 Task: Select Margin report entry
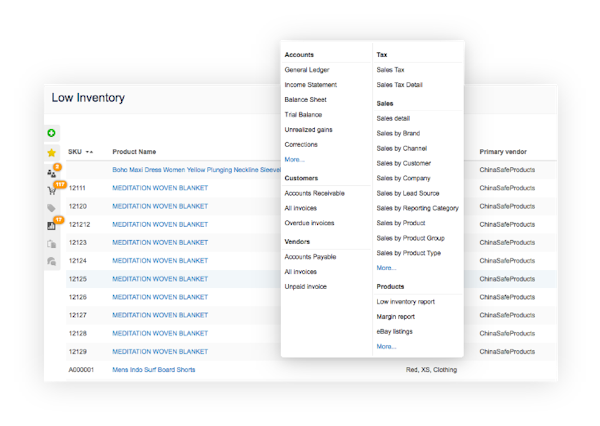tap(395, 317)
